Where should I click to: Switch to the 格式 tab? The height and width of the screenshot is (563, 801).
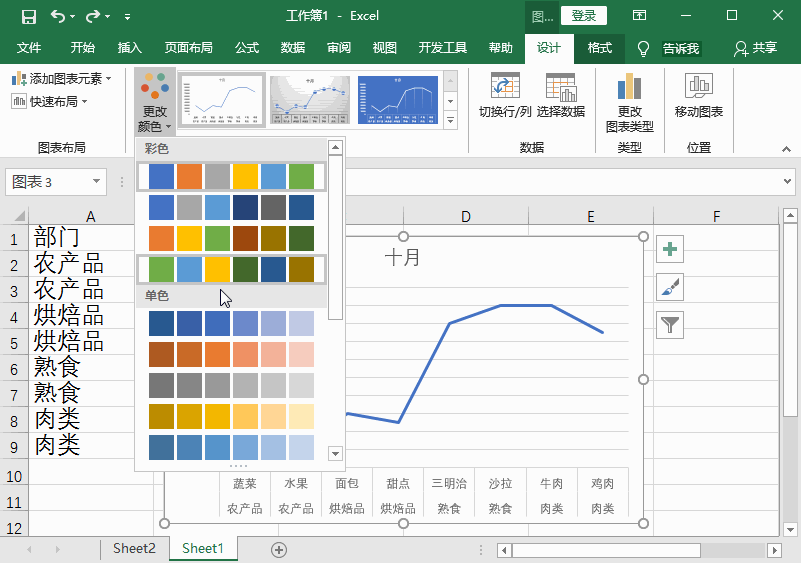tap(599, 48)
